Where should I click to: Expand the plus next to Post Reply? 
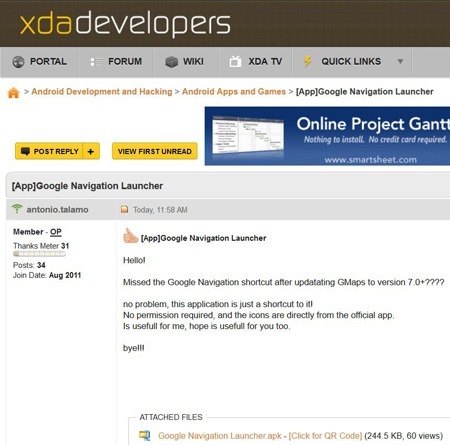point(91,151)
